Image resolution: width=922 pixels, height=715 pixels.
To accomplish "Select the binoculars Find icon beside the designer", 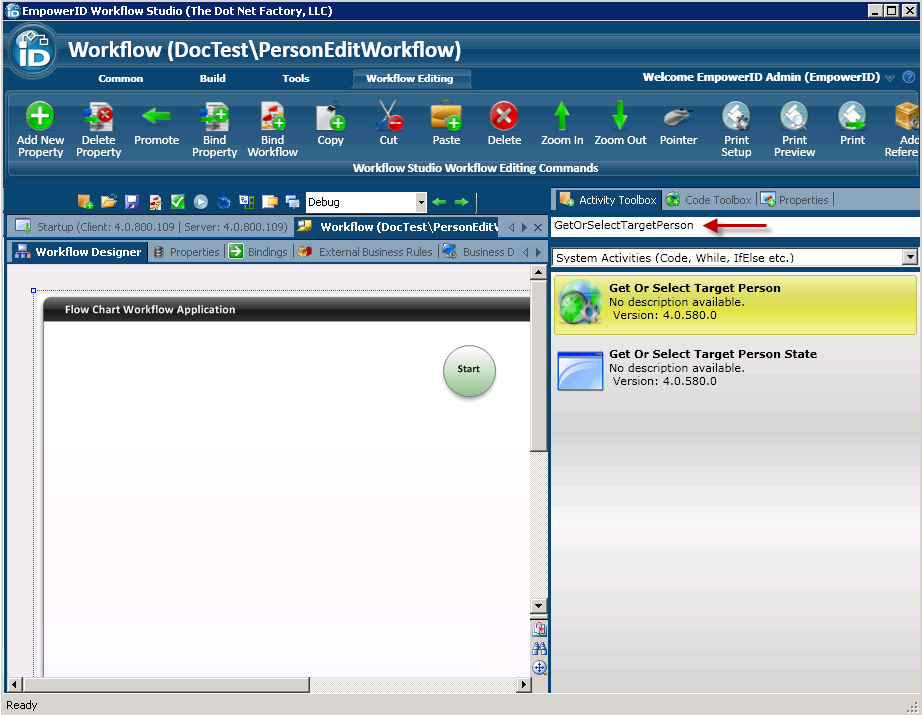I will tap(540, 648).
